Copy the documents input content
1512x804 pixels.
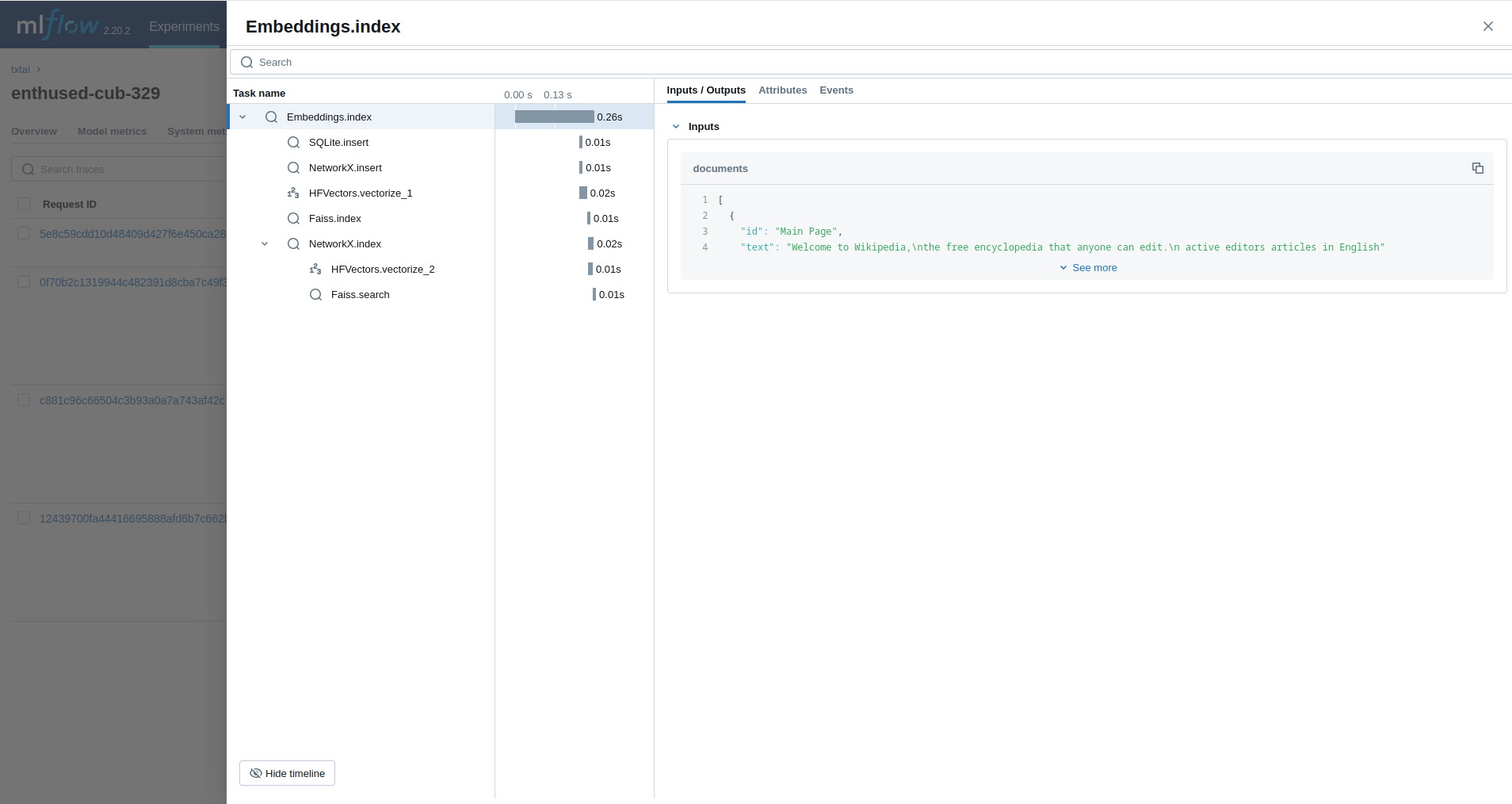tap(1477, 168)
